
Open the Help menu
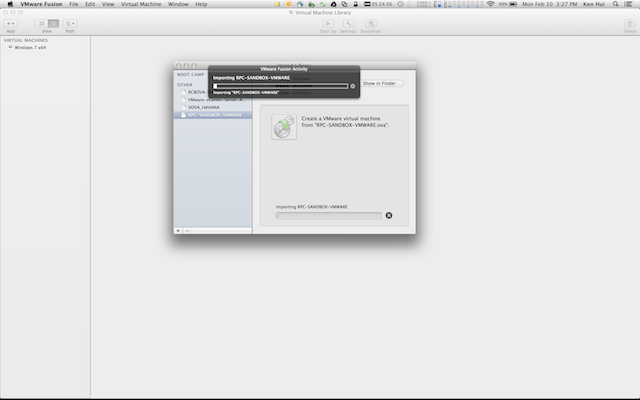point(201,4)
